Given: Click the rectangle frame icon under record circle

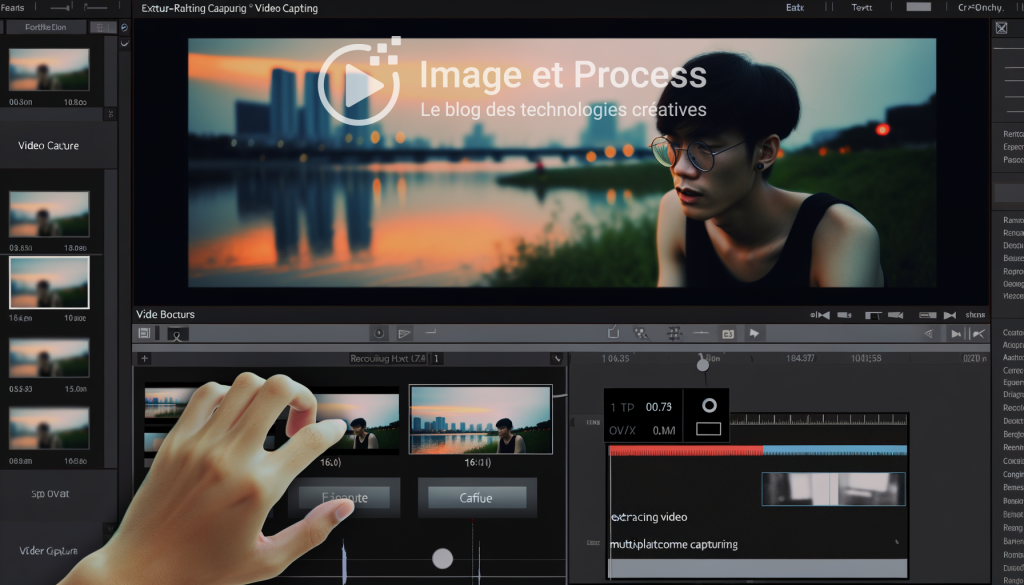Looking at the screenshot, I should click(x=709, y=429).
